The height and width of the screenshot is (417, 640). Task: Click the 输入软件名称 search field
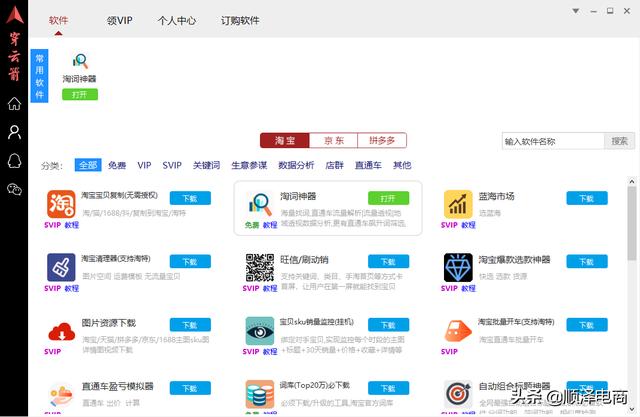pyautogui.click(x=553, y=141)
